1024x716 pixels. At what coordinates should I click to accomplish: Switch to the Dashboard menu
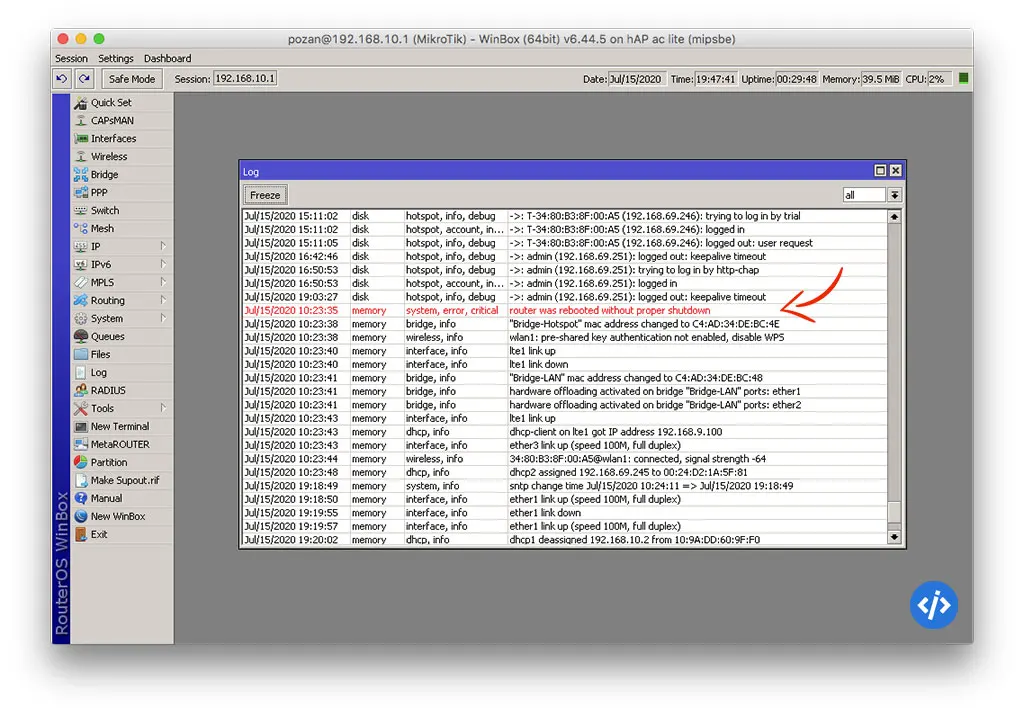pos(167,58)
